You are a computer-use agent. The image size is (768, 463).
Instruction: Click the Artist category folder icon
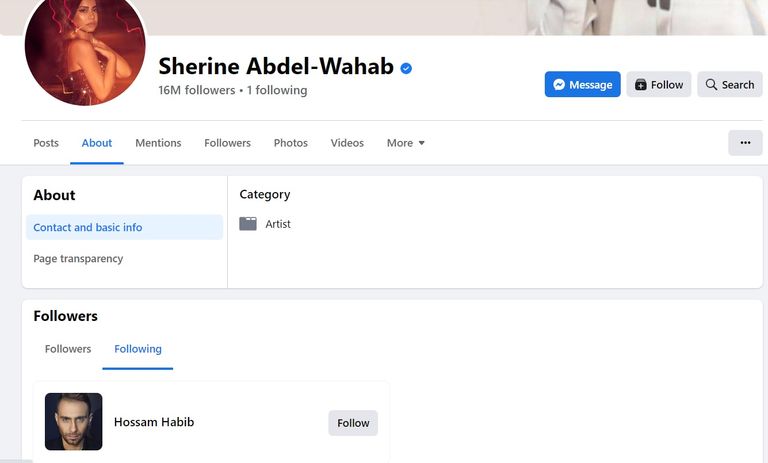(x=248, y=224)
